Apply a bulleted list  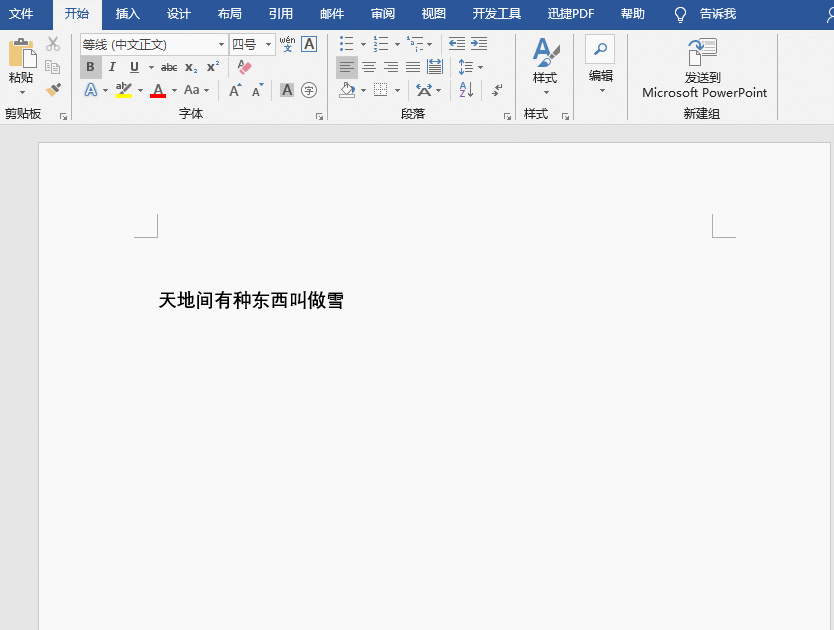tap(347, 44)
